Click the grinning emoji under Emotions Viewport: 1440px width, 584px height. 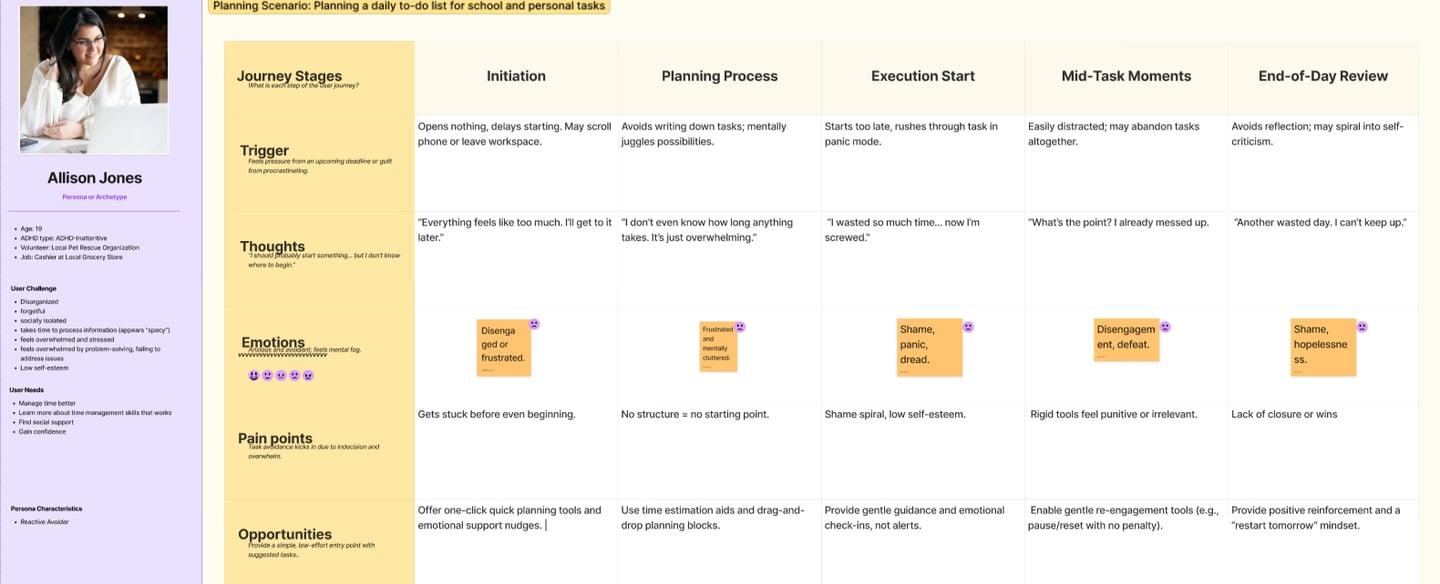pos(254,375)
